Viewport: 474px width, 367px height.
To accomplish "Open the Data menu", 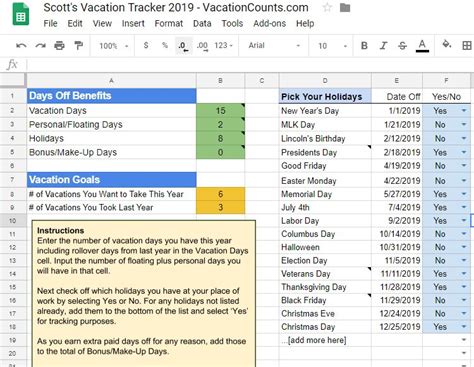I will coord(202,24).
